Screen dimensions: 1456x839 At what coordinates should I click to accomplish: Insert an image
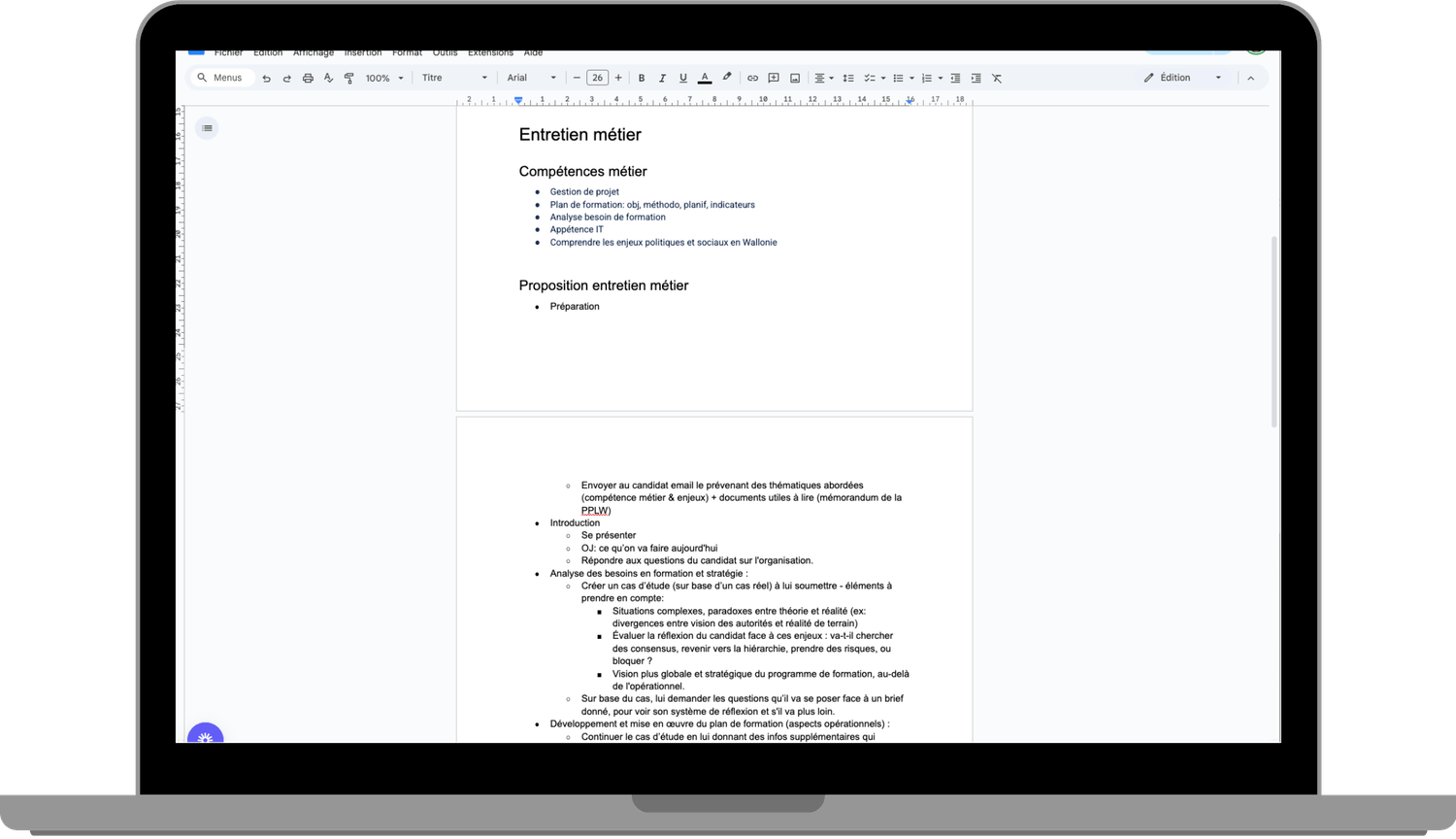click(x=795, y=79)
